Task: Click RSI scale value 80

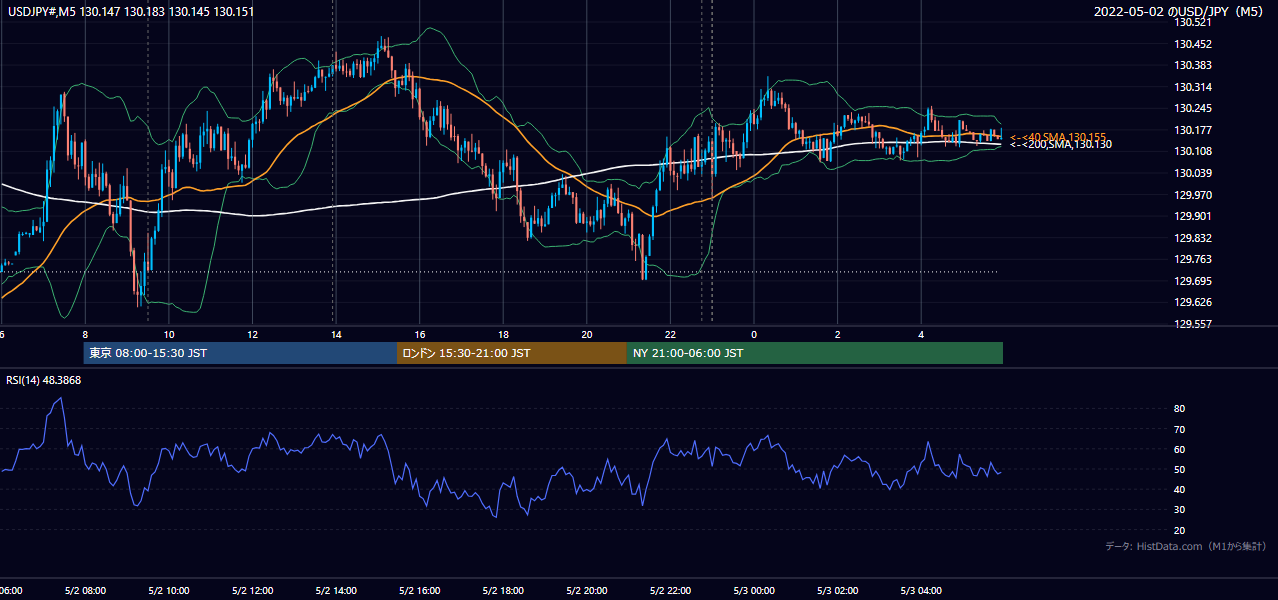Action: coord(1180,409)
